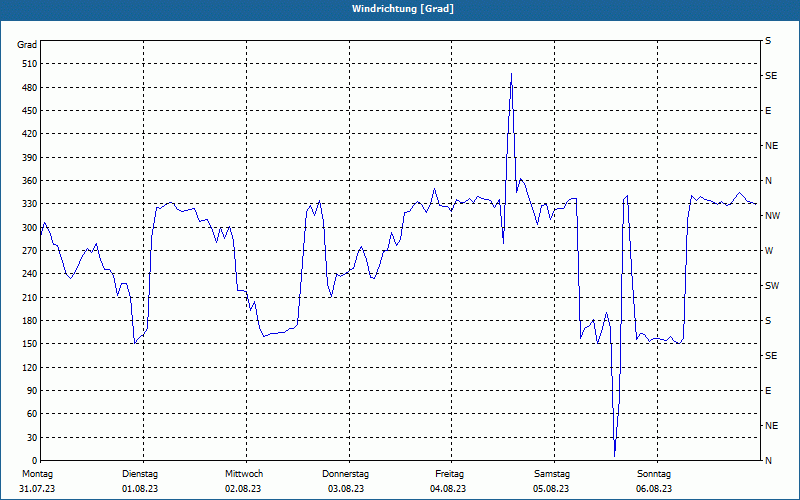This screenshot has width=800, height=500.
Task: Click the chart title "Windrichtung [Grad]"
Action: point(403,9)
